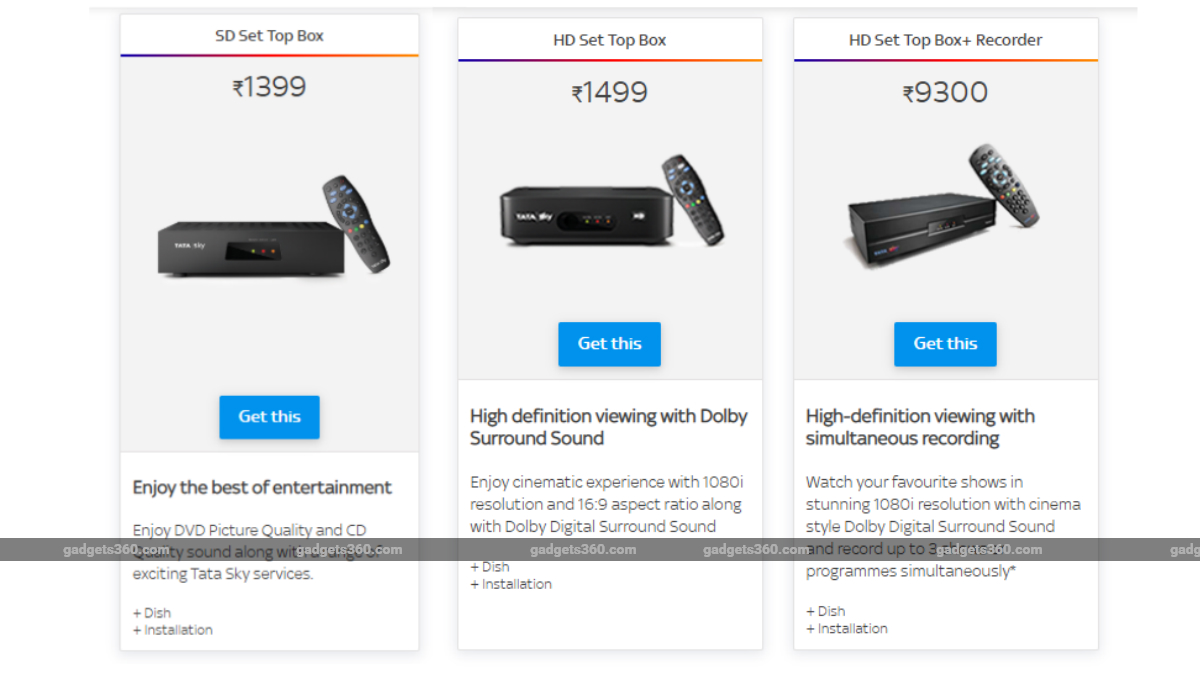Select the SD Set Top Box card header
Screen dimensions: 1200x675
pos(269,35)
